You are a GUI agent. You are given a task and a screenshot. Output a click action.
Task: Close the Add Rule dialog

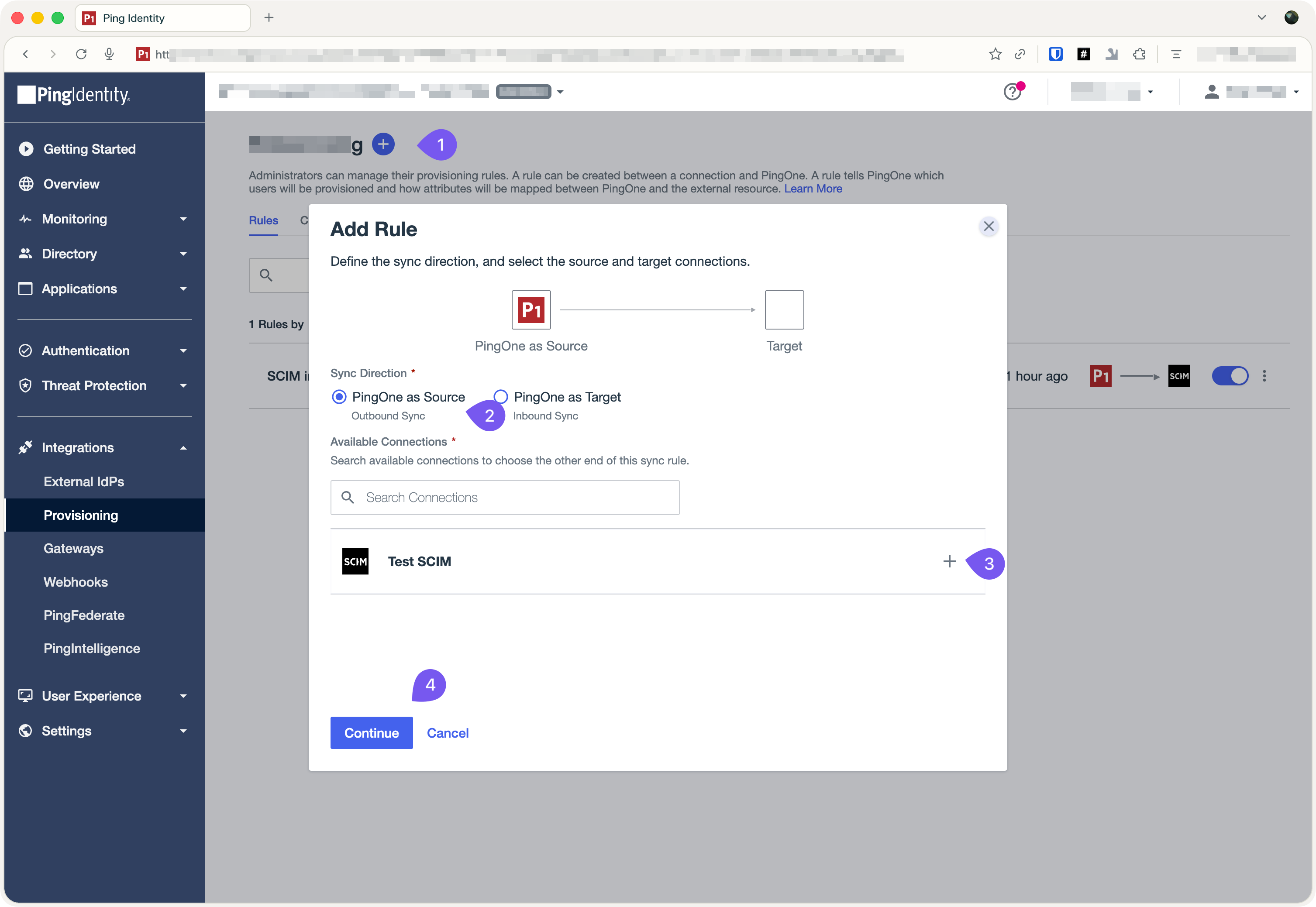pyautogui.click(x=989, y=226)
